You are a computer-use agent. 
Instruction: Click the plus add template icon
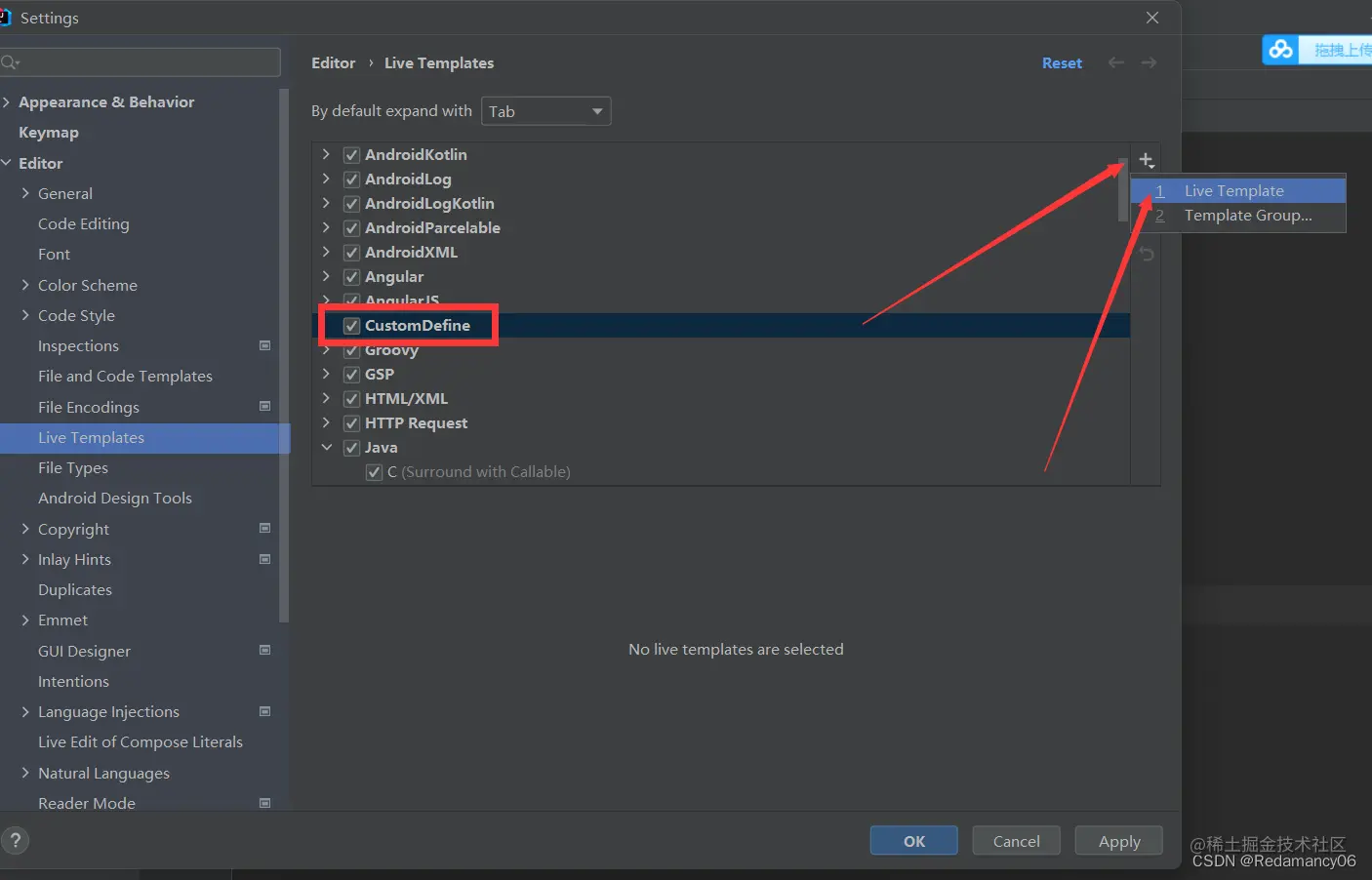click(1147, 161)
